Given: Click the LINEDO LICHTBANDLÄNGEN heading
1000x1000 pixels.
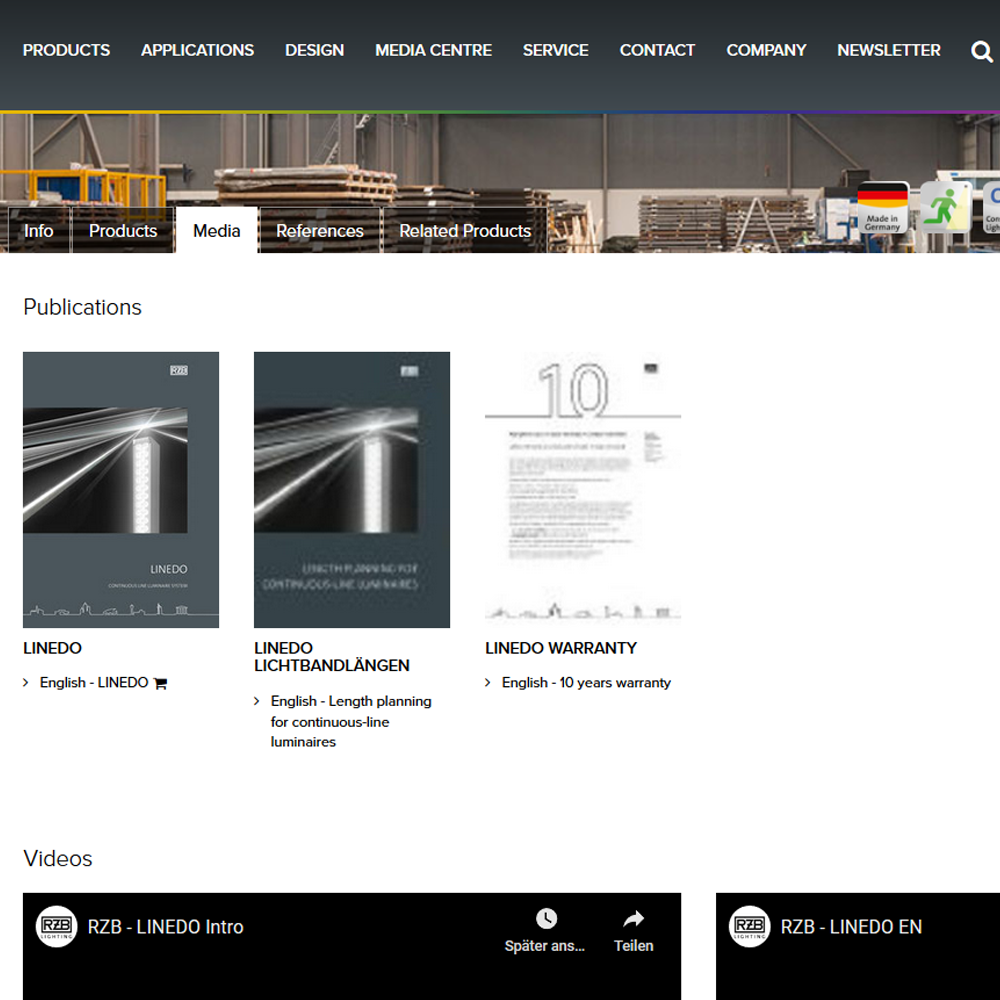Looking at the screenshot, I should (x=332, y=656).
